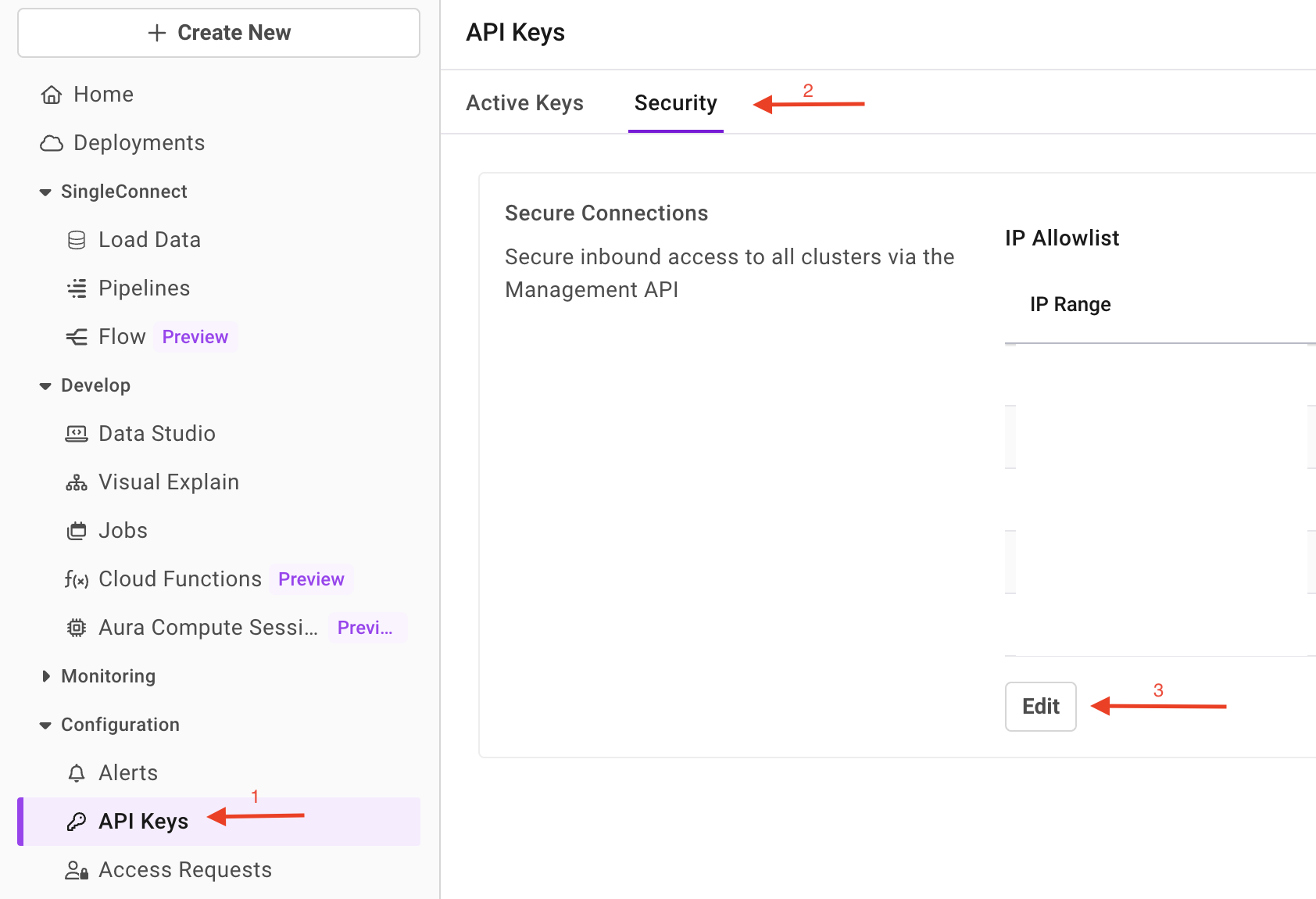This screenshot has width=1316, height=899.
Task: Open Flow via its branching icon
Action: pyautogui.click(x=76, y=336)
